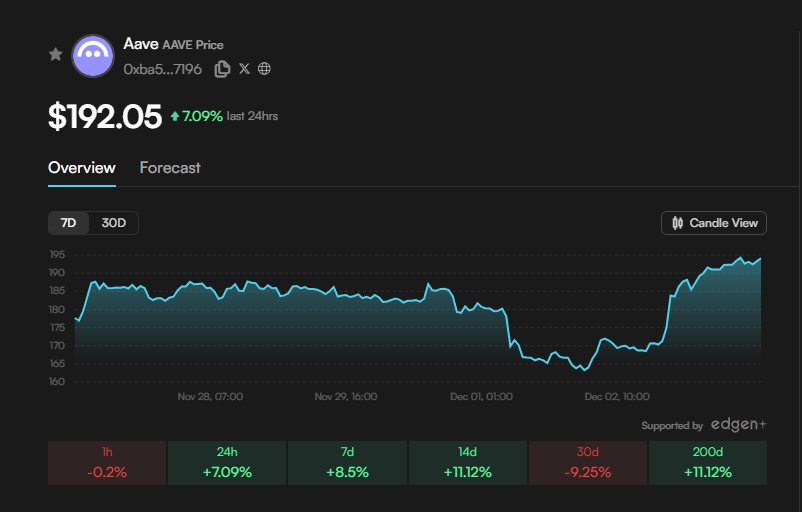
Task: Switch chart range to 7D
Action: (x=68, y=223)
